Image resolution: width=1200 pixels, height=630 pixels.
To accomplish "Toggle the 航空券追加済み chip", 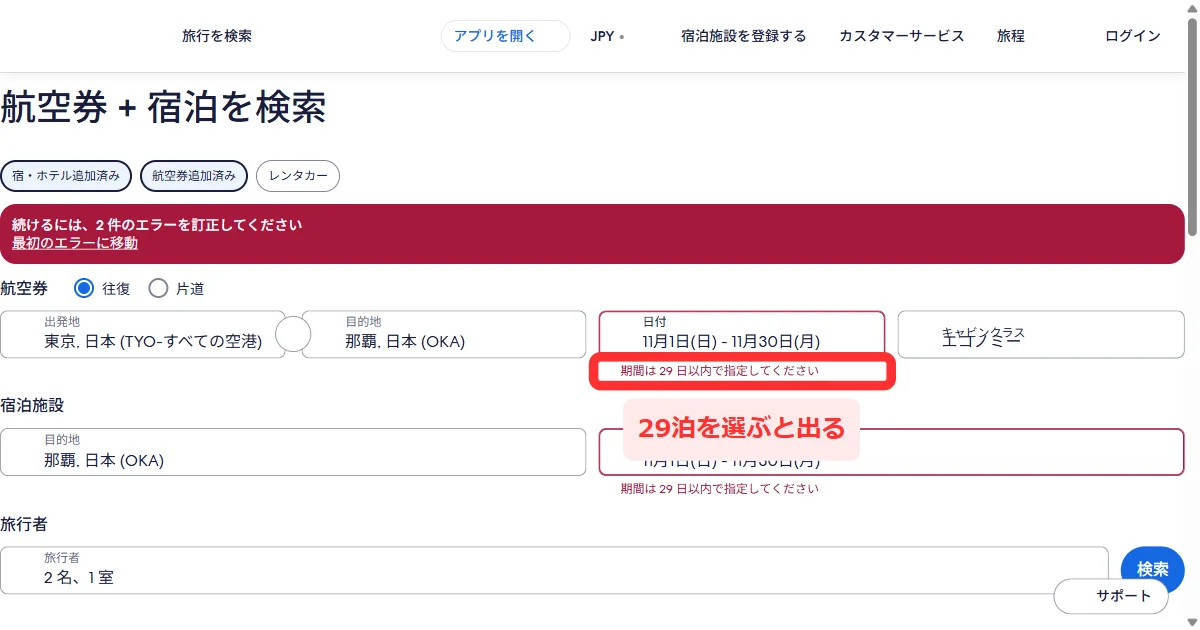I will coord(194,176).
